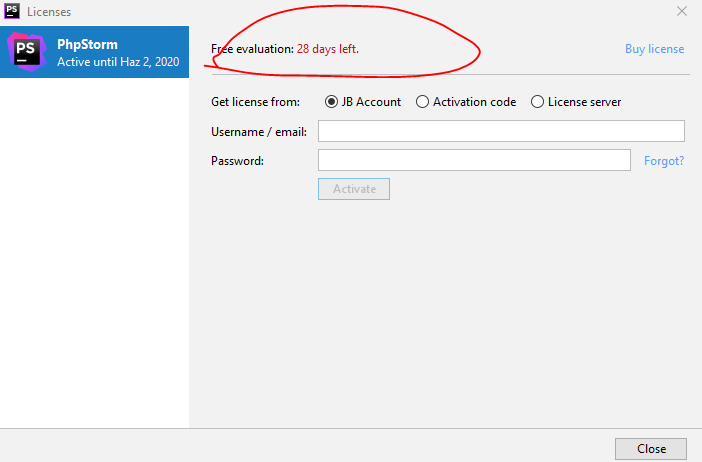702x462 pixels.
Task: Open the Forgot? password link
Action: click(664, 161)
